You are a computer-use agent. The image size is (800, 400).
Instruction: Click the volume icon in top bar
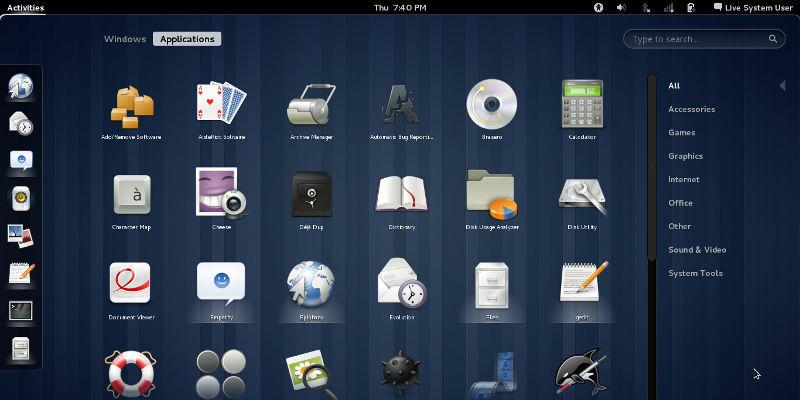coord(621,7)
